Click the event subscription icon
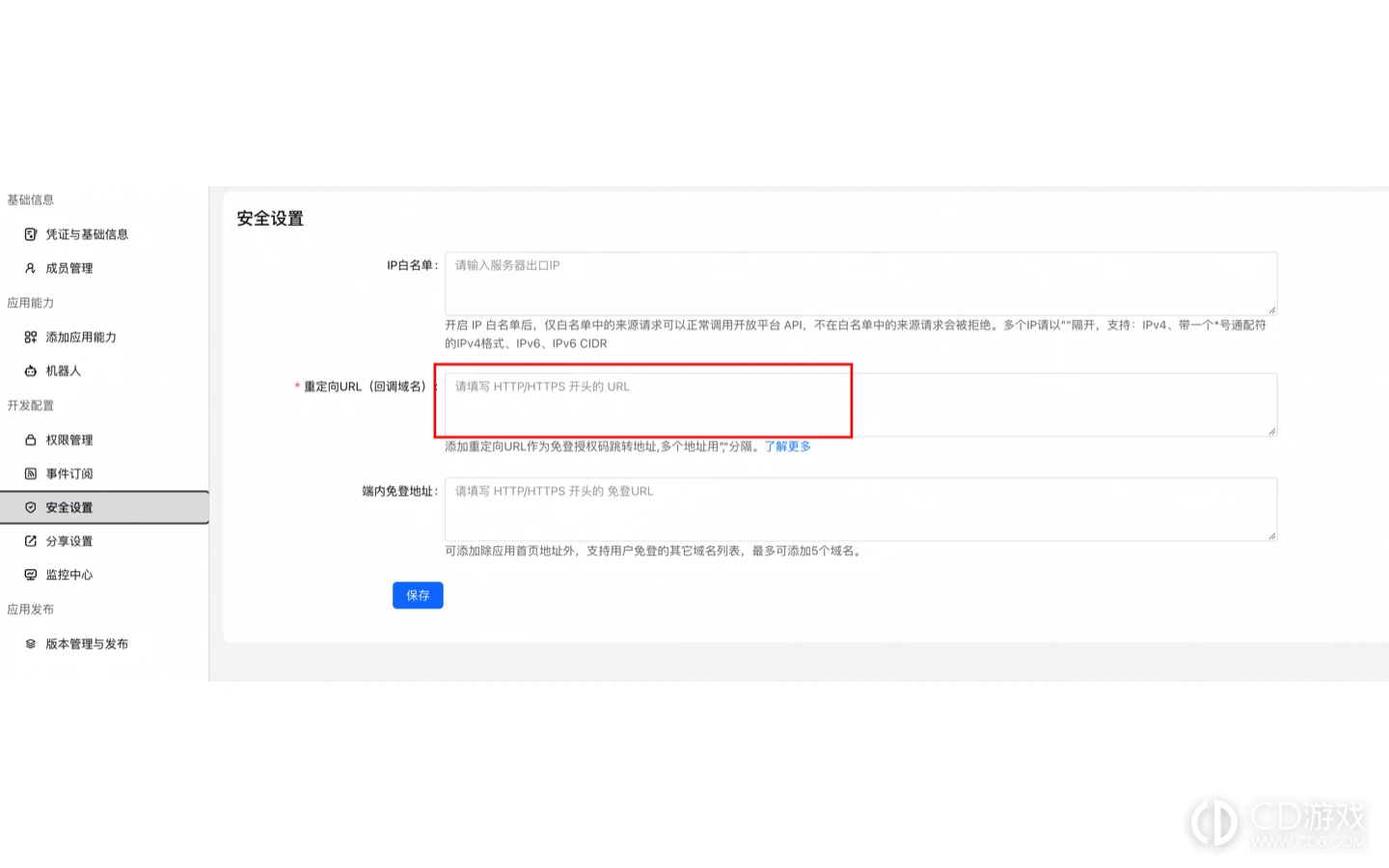The height and width of the screenshot is (868, 1389). pyautogui.click(x=31, y=474)
